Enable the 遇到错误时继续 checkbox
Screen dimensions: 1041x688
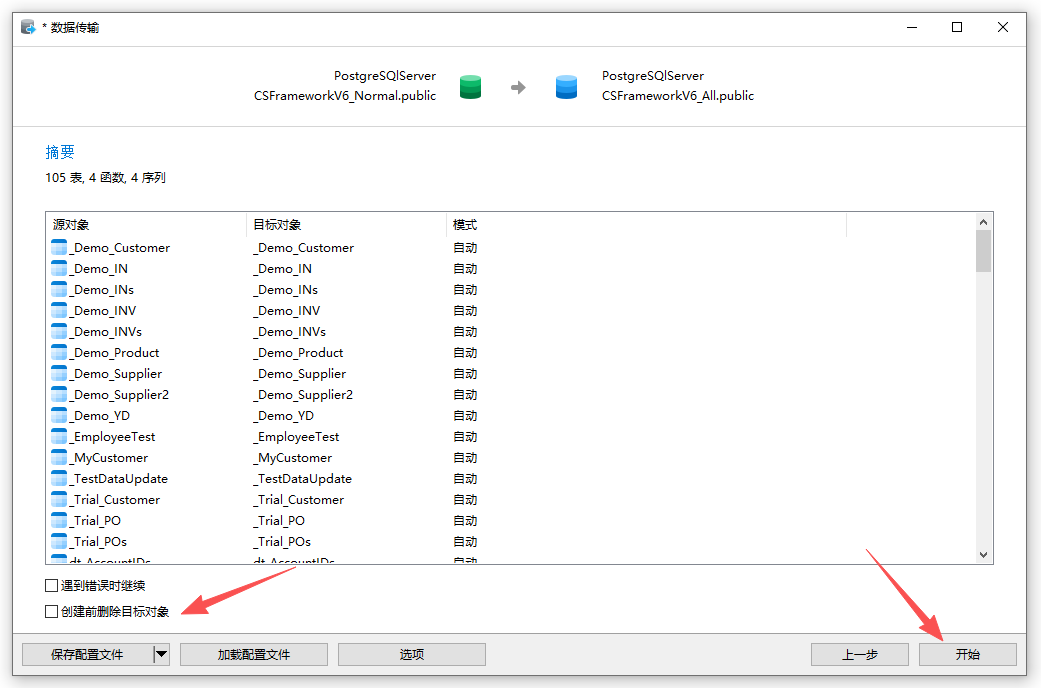tap(51, 585)
